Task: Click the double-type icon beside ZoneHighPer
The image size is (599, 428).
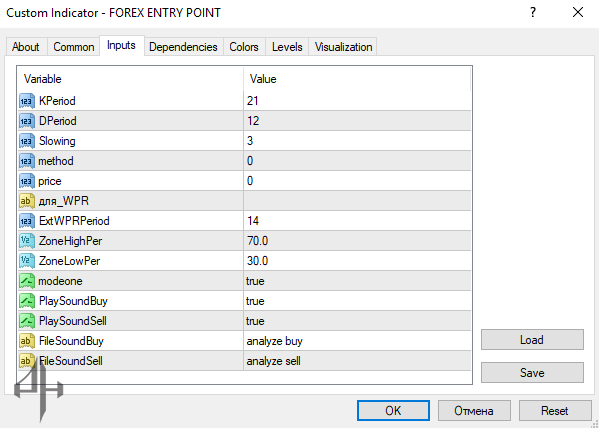Action: click(x=27, y=241)
